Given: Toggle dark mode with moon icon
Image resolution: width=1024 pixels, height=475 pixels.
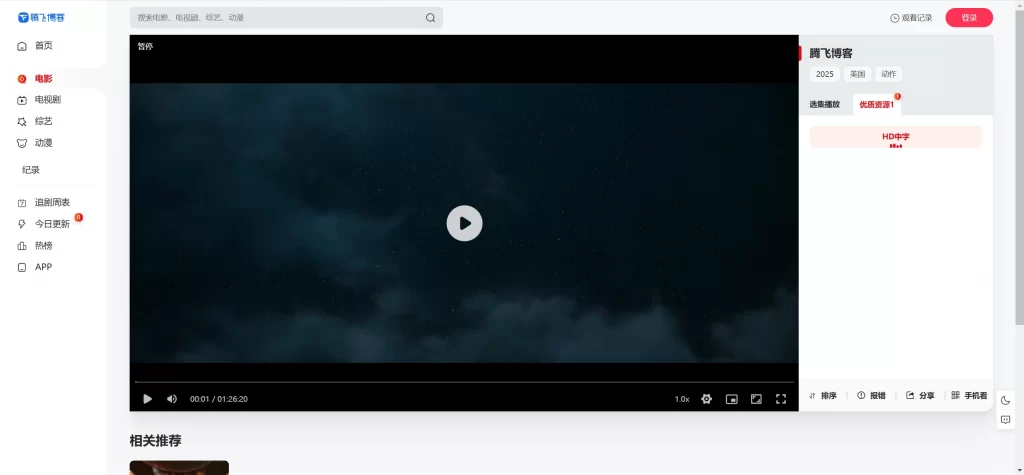Looking at the screenshot, I should pyautogui.click(x=1005, y=401).
